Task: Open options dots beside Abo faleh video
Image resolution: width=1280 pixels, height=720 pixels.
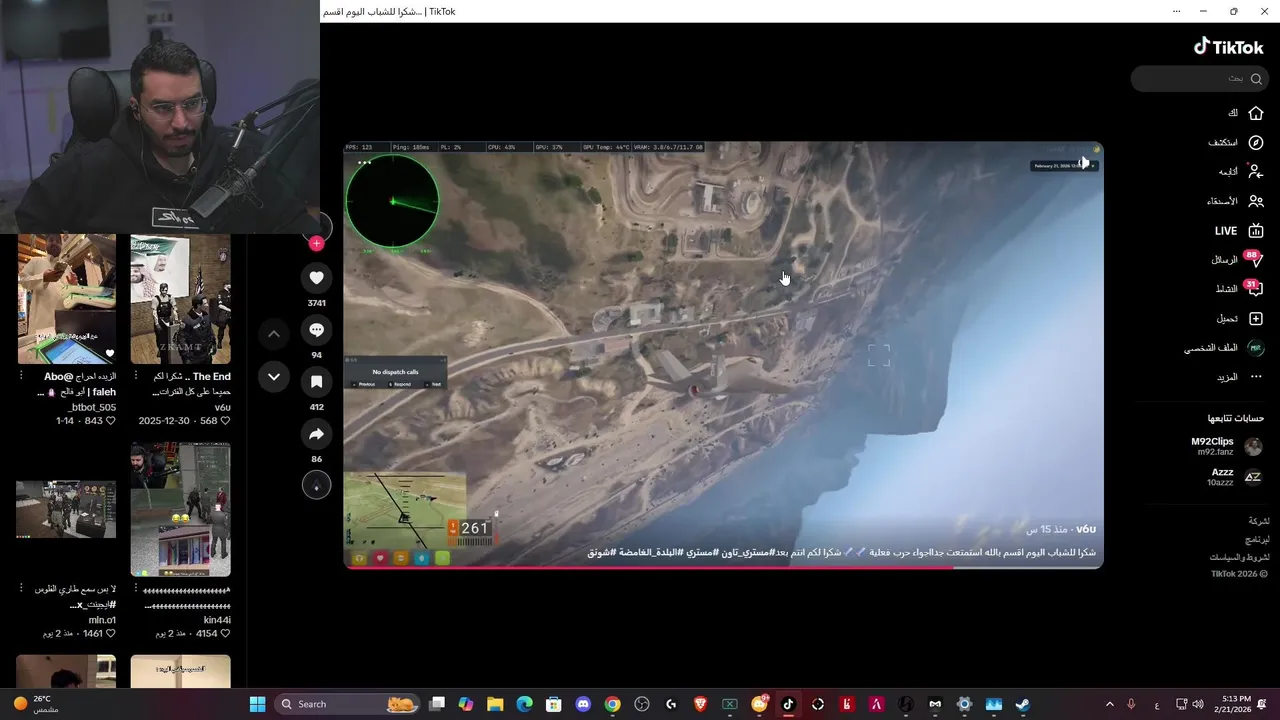Action: pyautogui.click(x=21, y=376)
